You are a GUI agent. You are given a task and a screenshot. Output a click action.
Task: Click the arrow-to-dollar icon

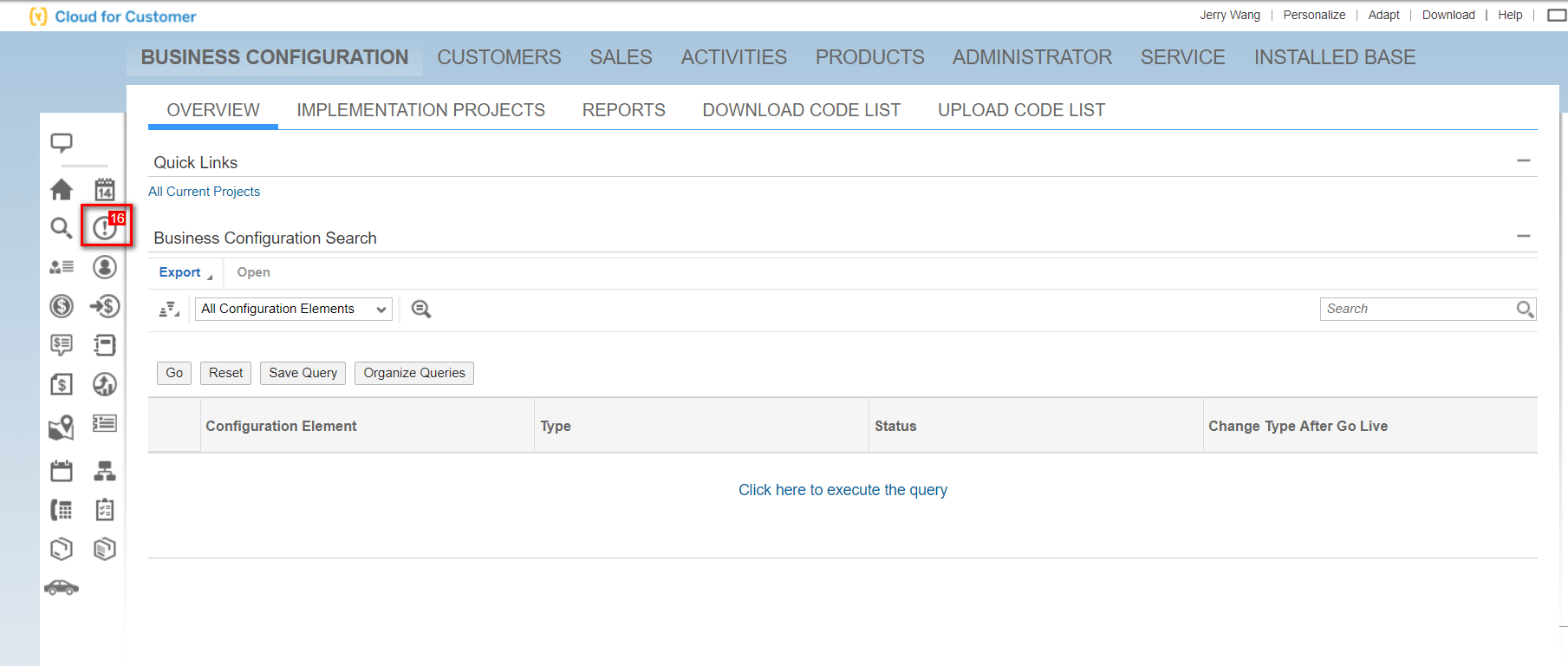click(105, 306)
